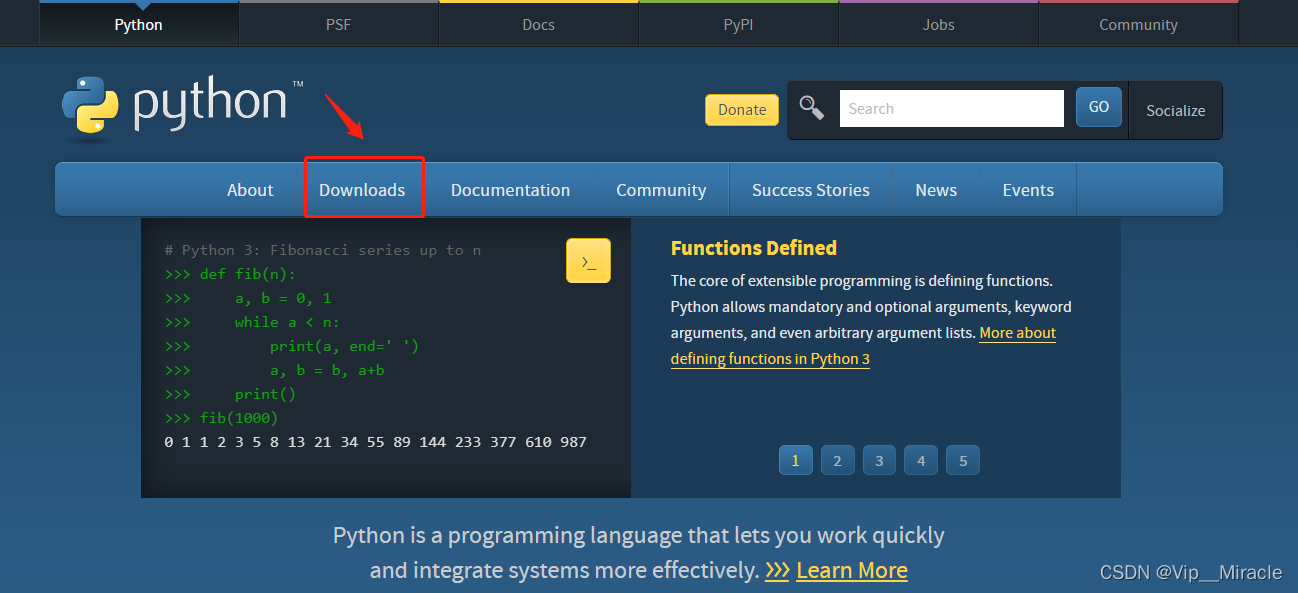
Task: Open the News navigation menu
Action: (x=936, y=190)
